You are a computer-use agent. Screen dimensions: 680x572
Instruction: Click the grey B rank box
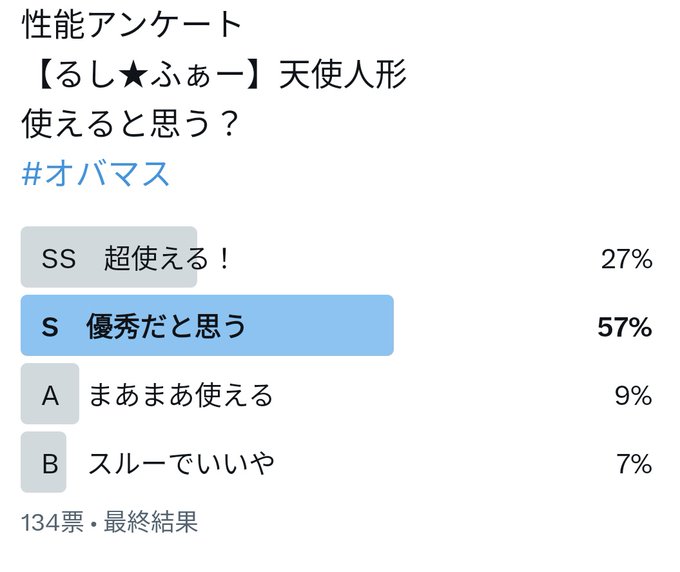coord(43,462)
